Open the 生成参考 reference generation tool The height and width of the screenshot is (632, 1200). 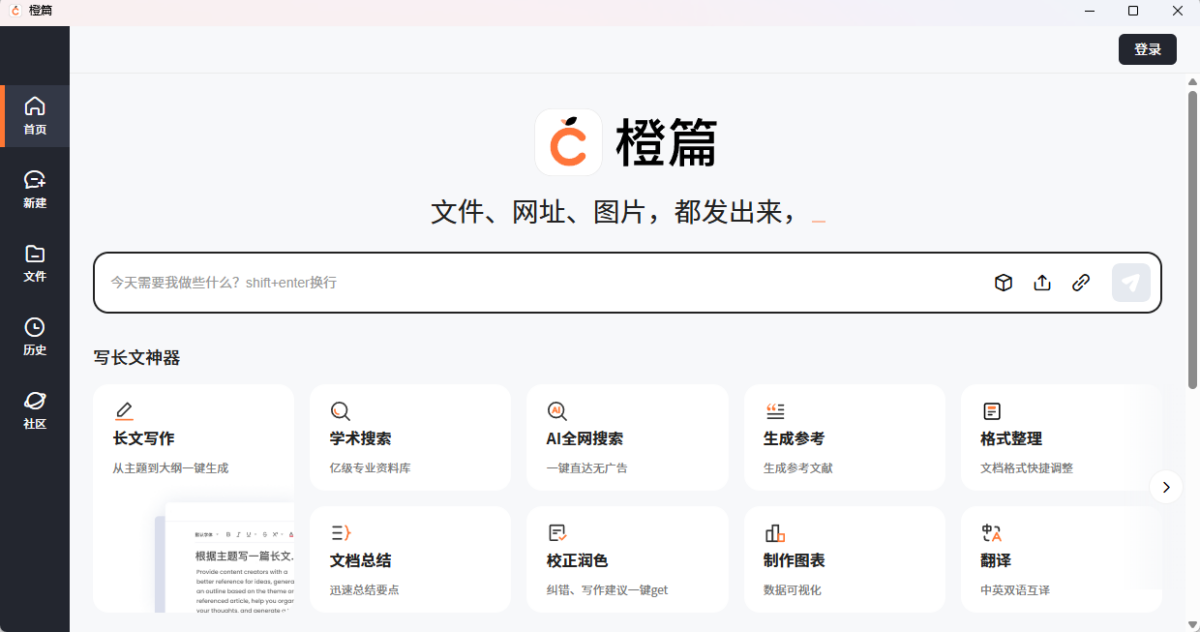[x=844, y=437]
